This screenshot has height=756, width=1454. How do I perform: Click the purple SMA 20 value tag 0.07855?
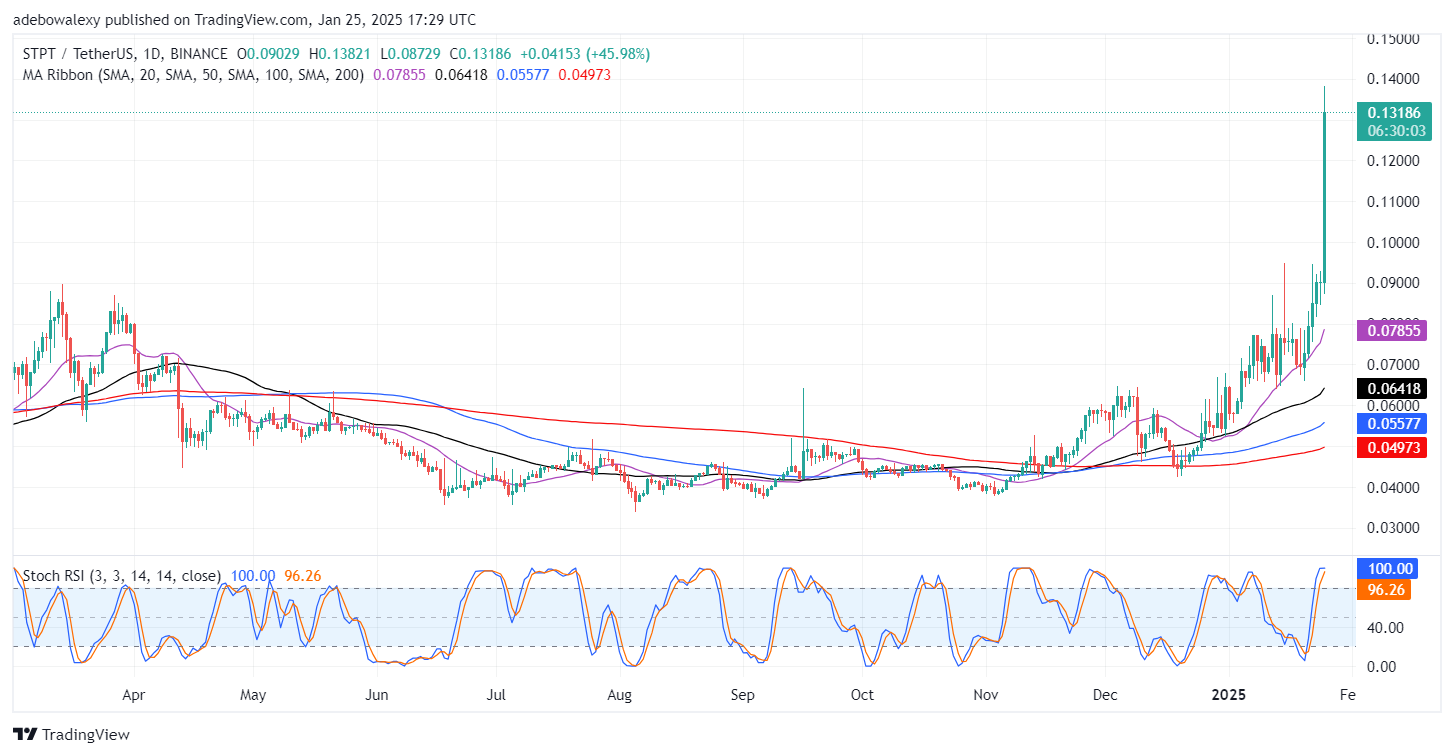[1390, 329]
